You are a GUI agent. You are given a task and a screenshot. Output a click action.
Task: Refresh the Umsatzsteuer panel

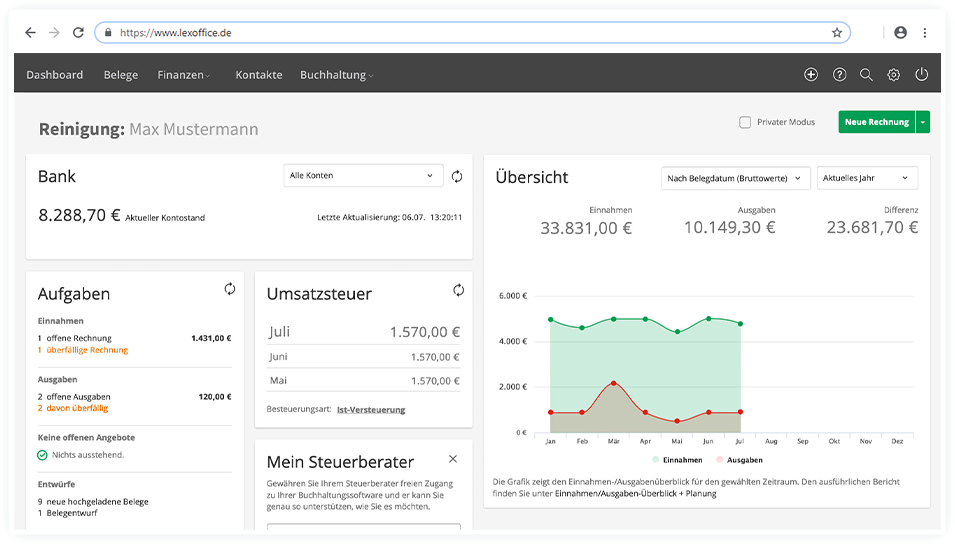click(x=458, y=290)
